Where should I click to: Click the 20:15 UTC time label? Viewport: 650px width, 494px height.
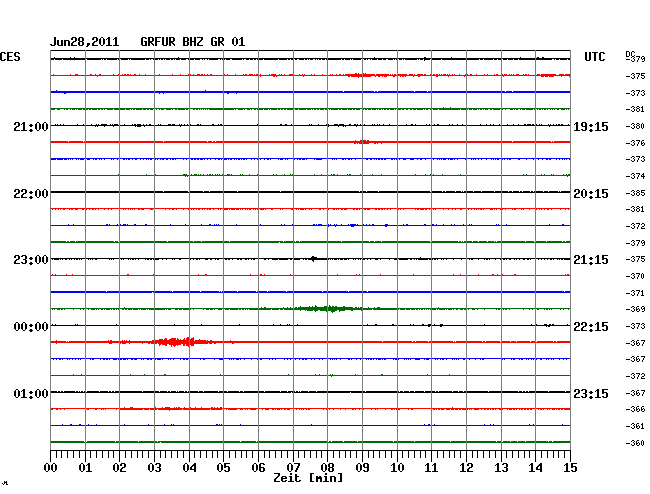(591, 194)
